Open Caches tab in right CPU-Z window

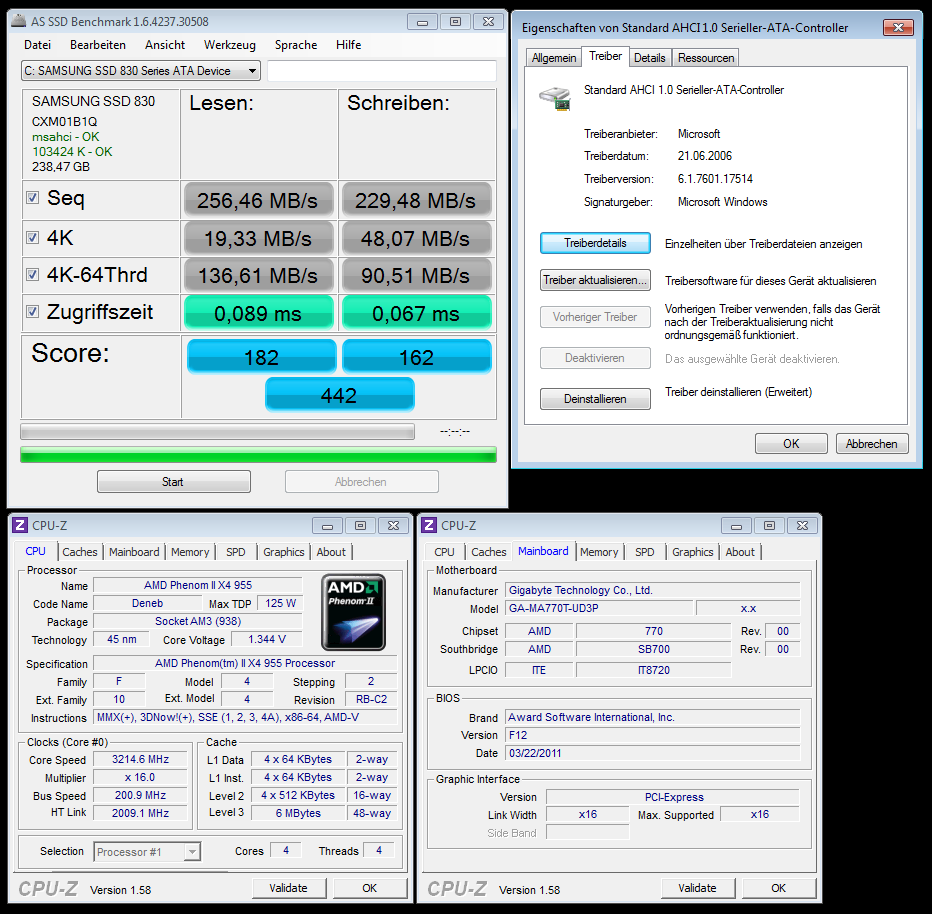tap(489, 552)
